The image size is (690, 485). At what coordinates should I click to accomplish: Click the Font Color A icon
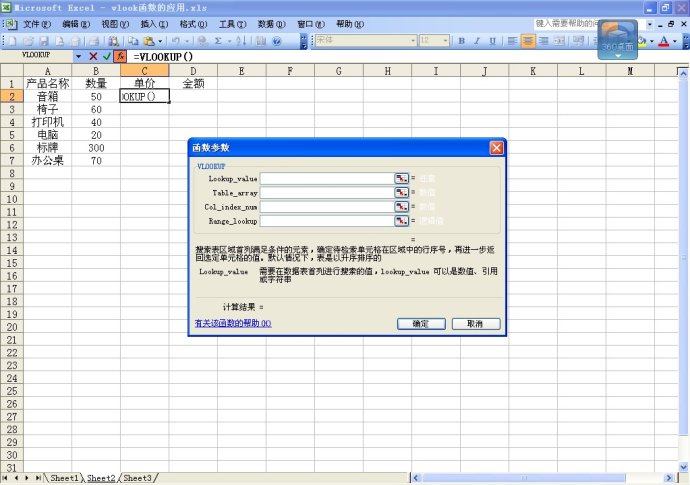(x=664, y=41)
